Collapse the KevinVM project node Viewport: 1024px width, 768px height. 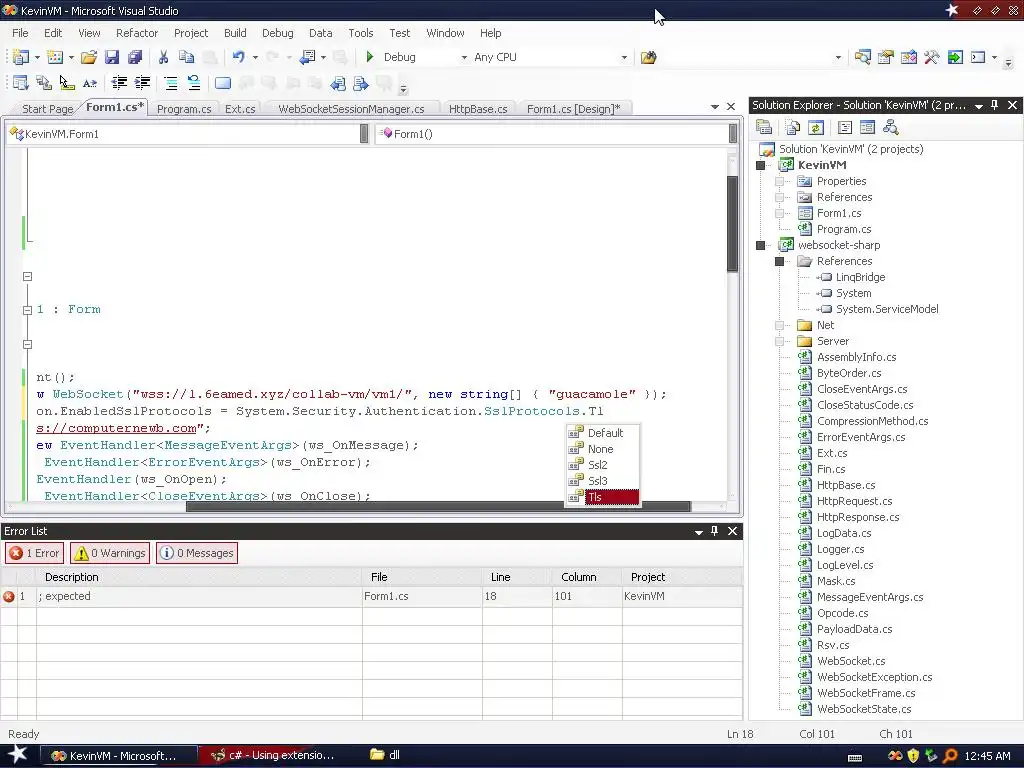click(760, 165)
